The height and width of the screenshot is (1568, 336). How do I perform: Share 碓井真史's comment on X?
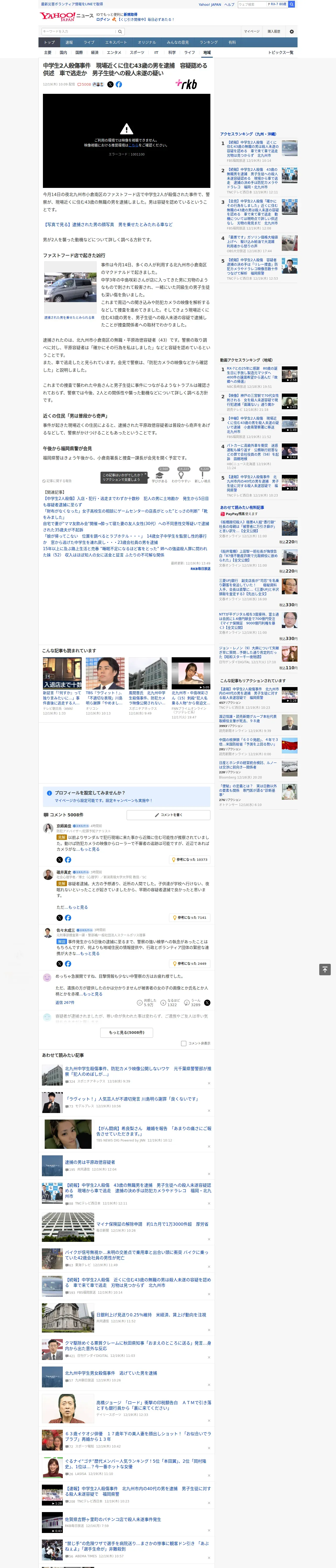click(x=59, y=917)
